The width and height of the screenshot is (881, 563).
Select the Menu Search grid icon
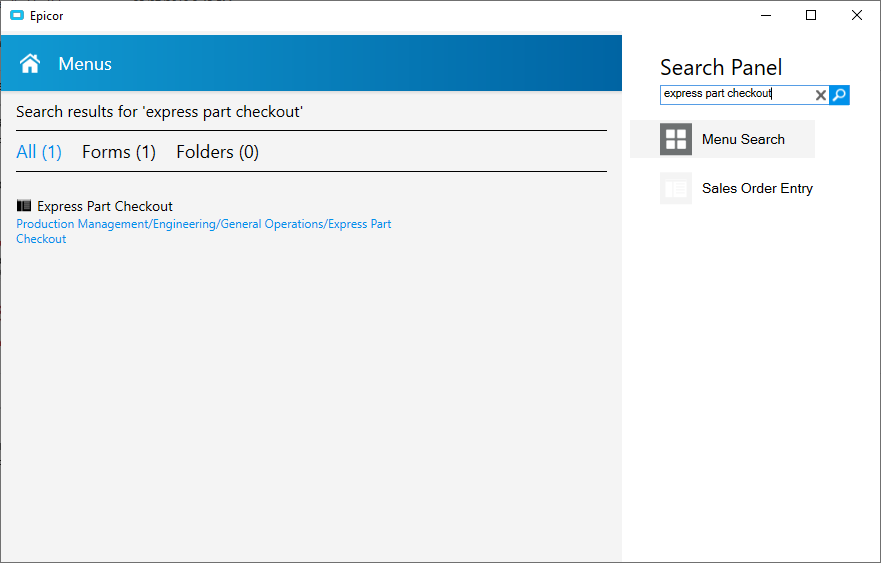point(675,139)
